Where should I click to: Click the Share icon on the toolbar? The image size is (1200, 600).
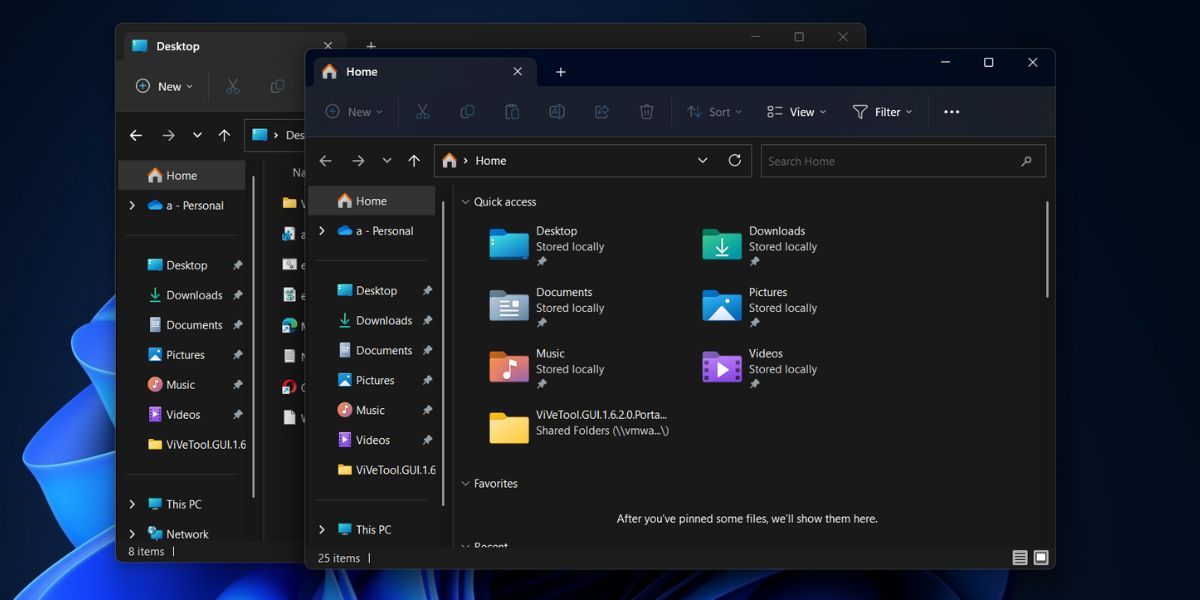click(602, 111)
